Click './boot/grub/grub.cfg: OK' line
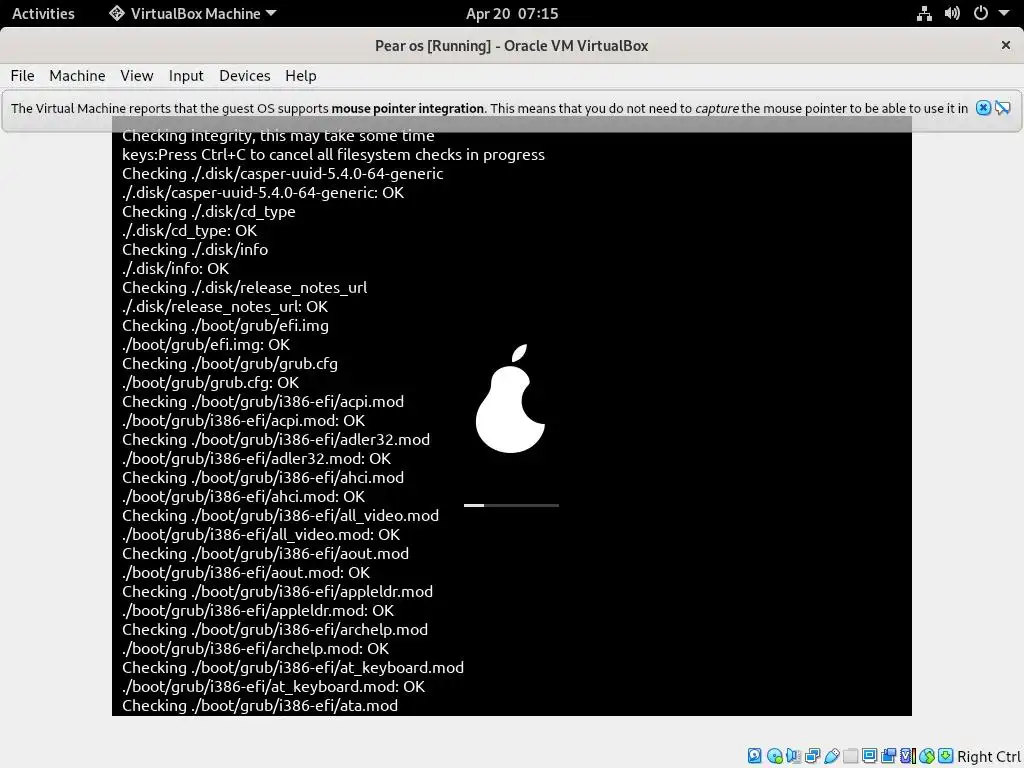1024x768 pixels. click(x=210, y=382)
